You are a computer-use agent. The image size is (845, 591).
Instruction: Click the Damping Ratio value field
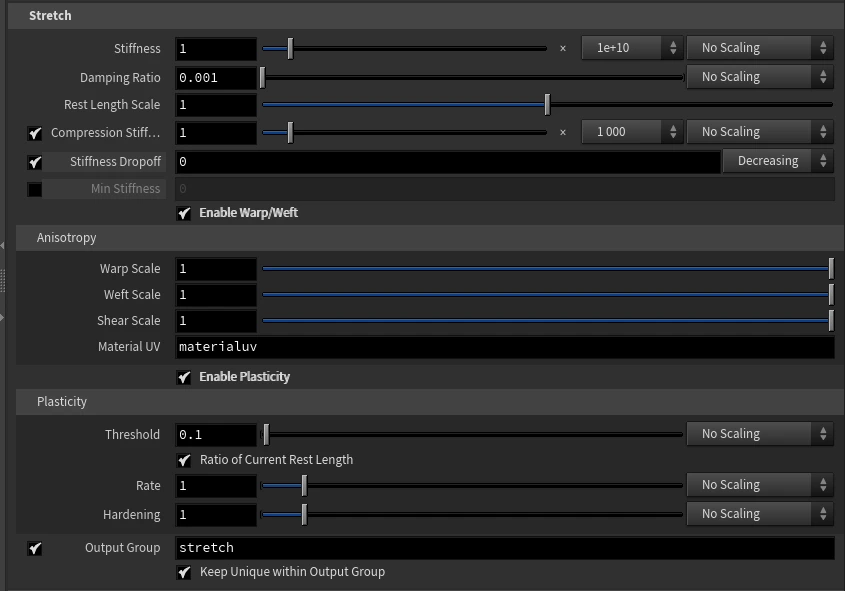pos(216,78)
